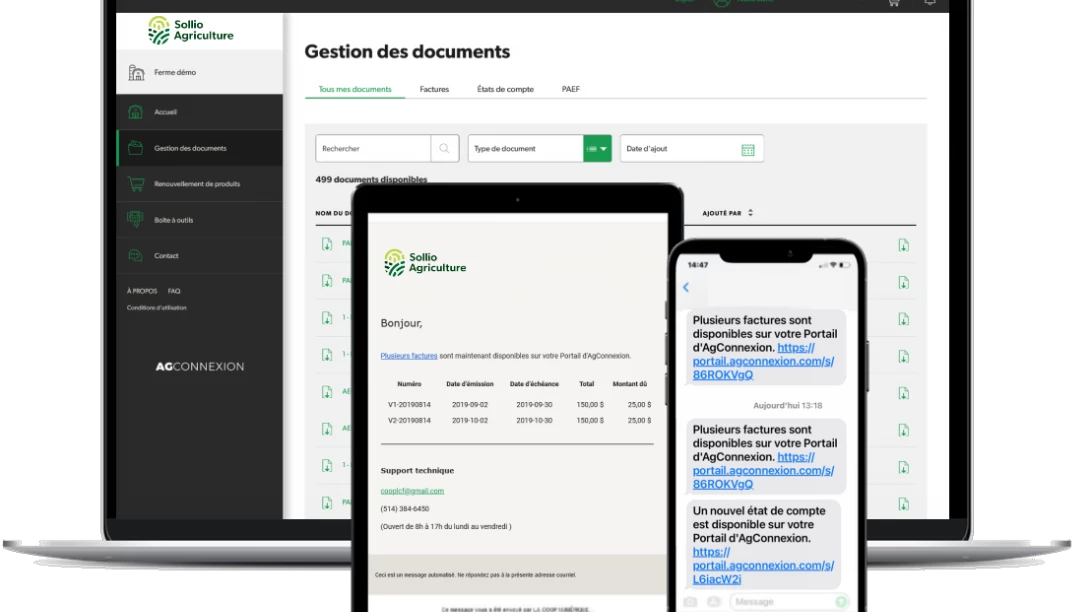Open the Plusieurs factures link in email
Screen dimensions: 1092x612
click(409, 356)
